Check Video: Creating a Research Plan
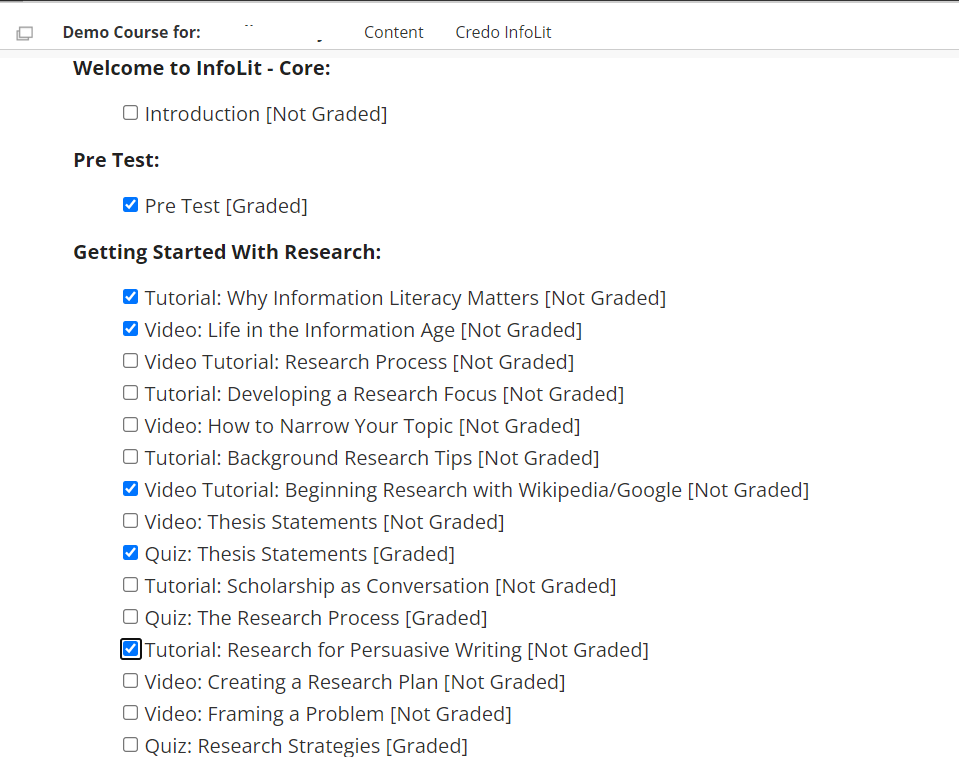 [x=130, y=680]
